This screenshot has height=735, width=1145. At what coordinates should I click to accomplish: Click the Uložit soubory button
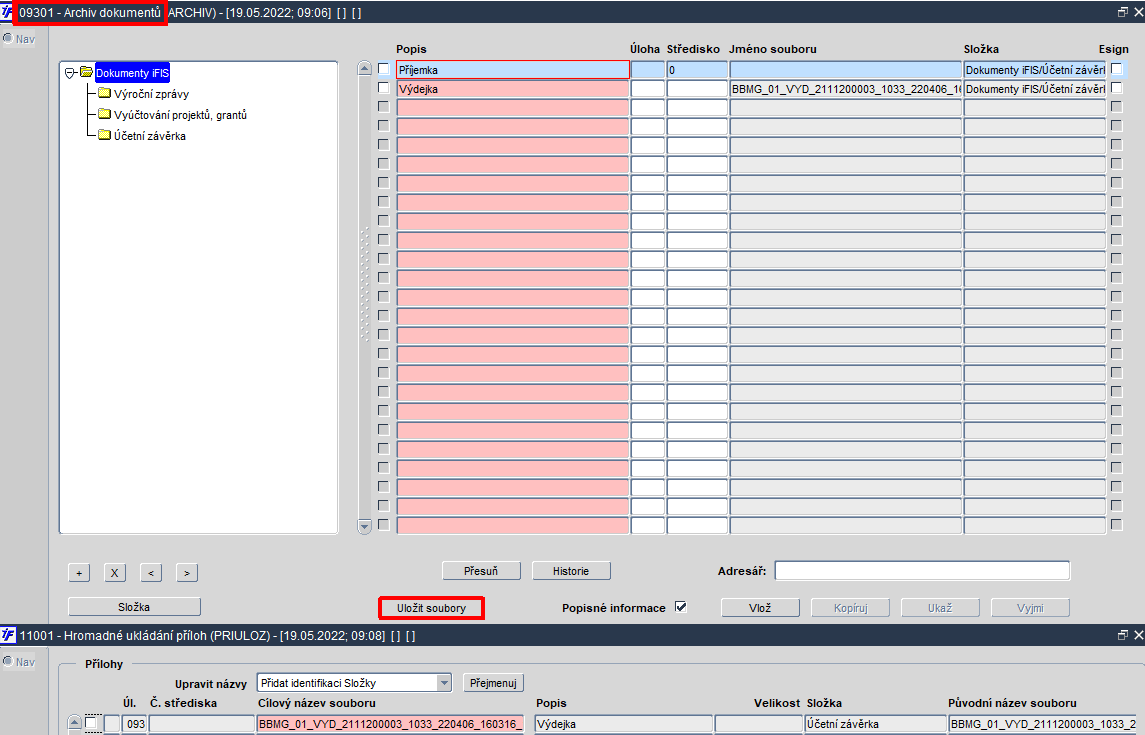click(432, 608)
